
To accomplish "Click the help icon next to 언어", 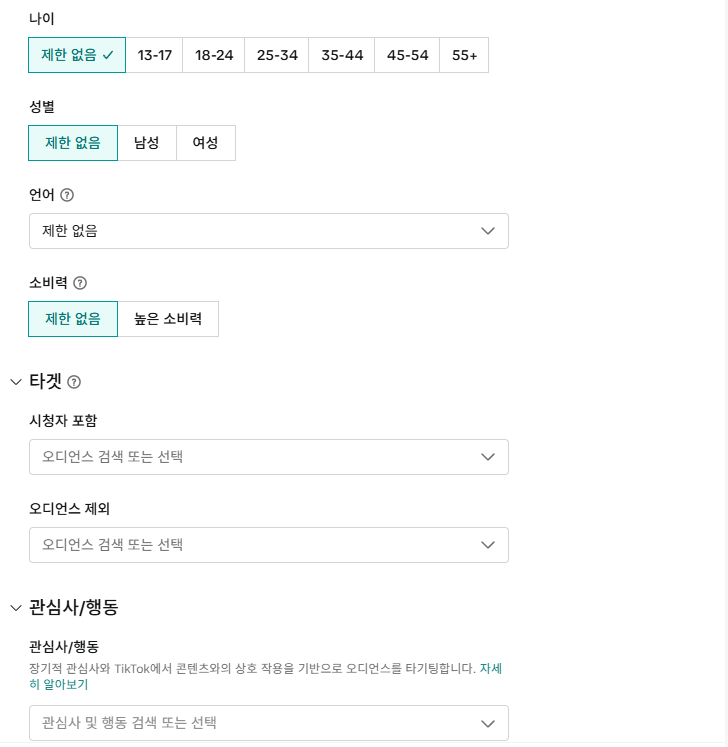I will 68,195.
